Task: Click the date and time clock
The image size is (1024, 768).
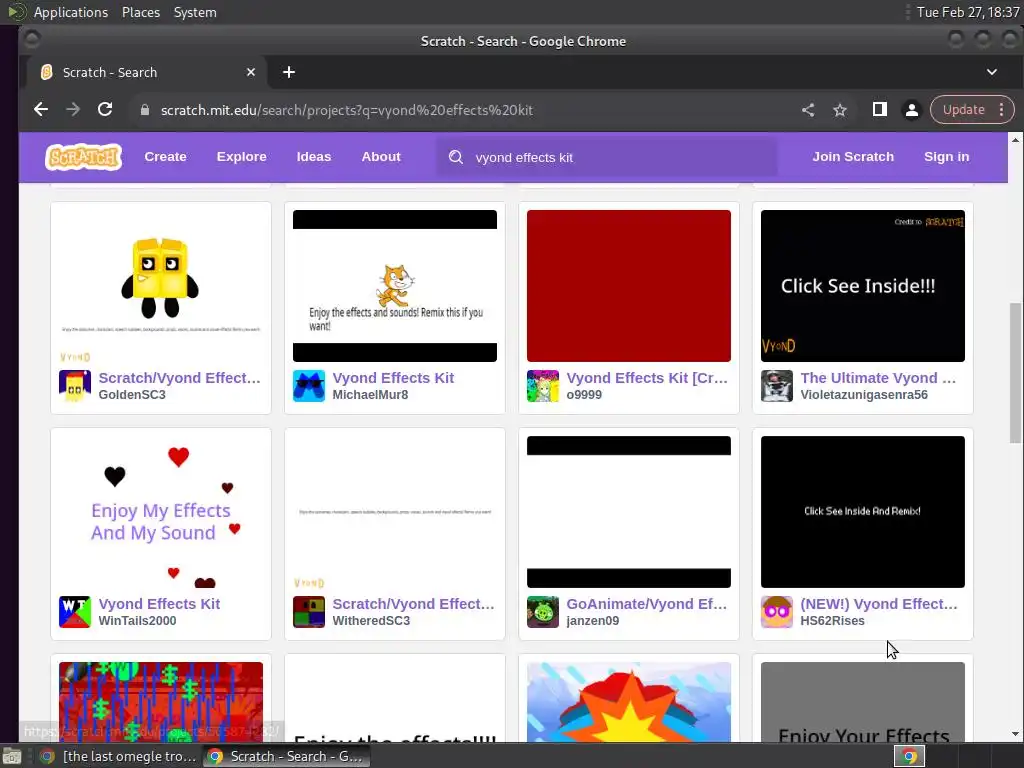Action: click(968, 12)
